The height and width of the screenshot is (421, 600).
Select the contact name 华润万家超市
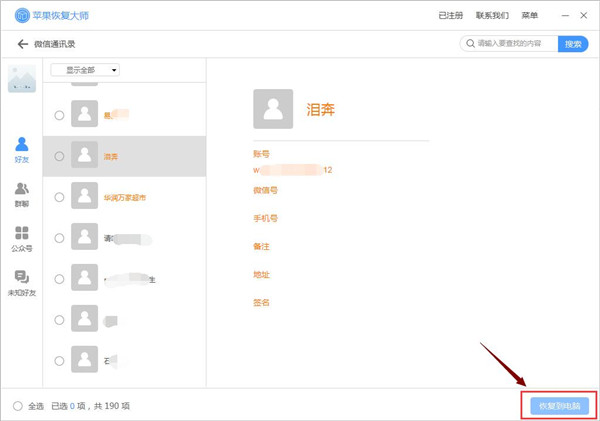(125, 197)
